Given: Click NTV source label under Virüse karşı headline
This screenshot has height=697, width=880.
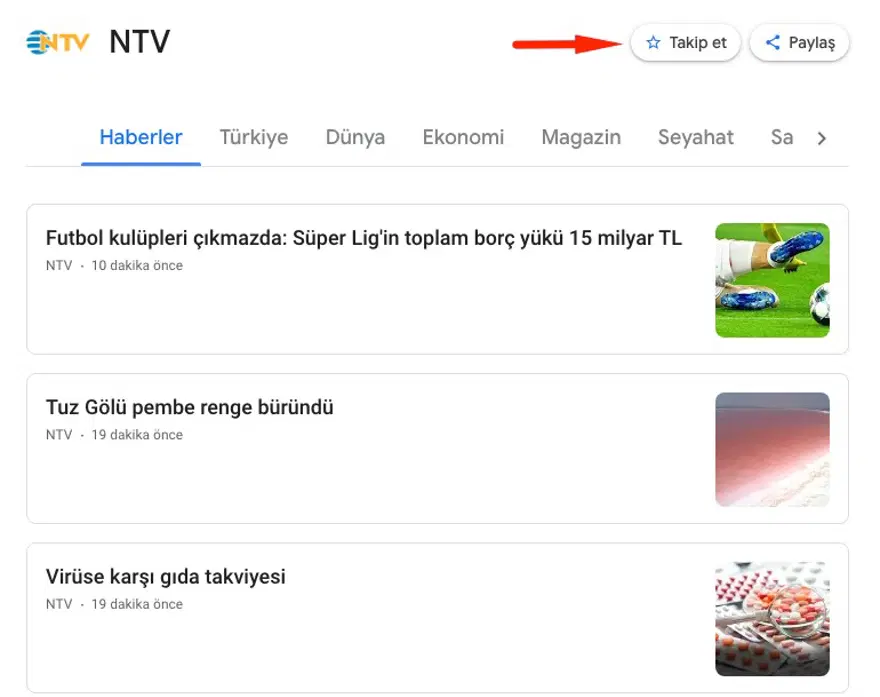Looking at the screenshot, I should 59,604.
